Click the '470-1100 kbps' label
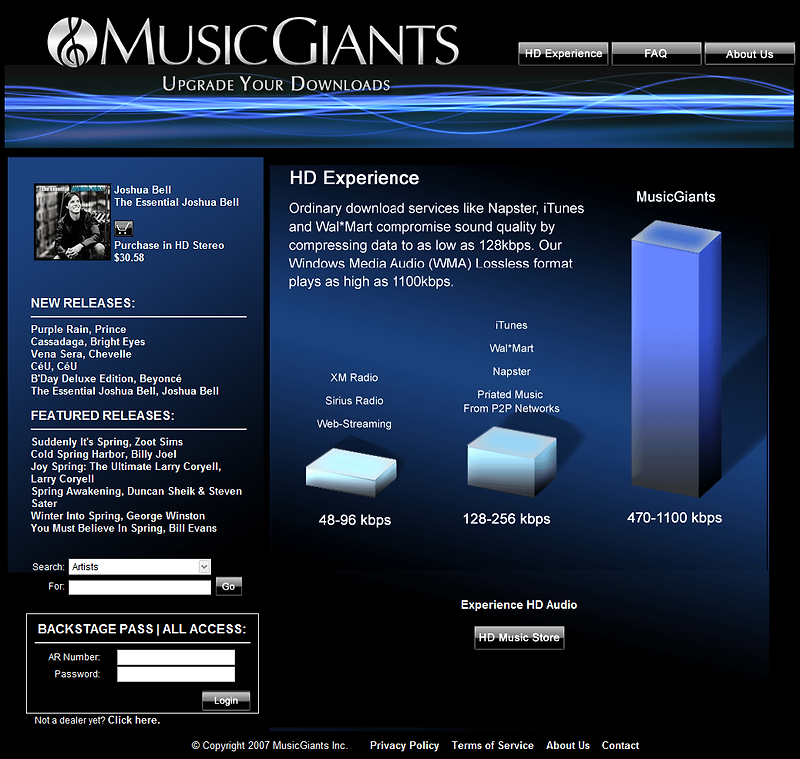Image resolution: width=800 pixels, height=759 pixels. point(674,518)
